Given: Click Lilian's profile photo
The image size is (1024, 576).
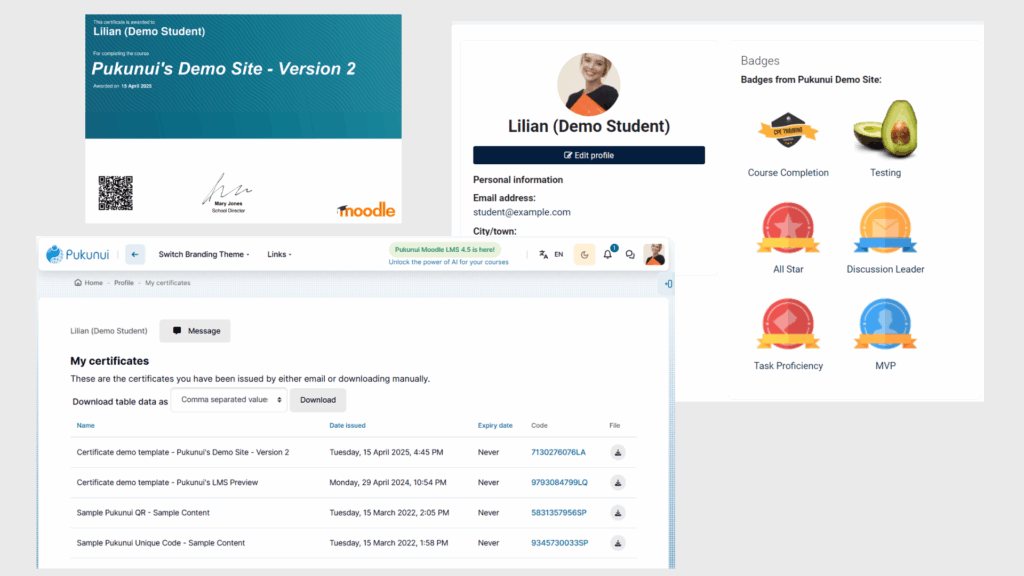Looking at the screenshot, I should point(588,84).
